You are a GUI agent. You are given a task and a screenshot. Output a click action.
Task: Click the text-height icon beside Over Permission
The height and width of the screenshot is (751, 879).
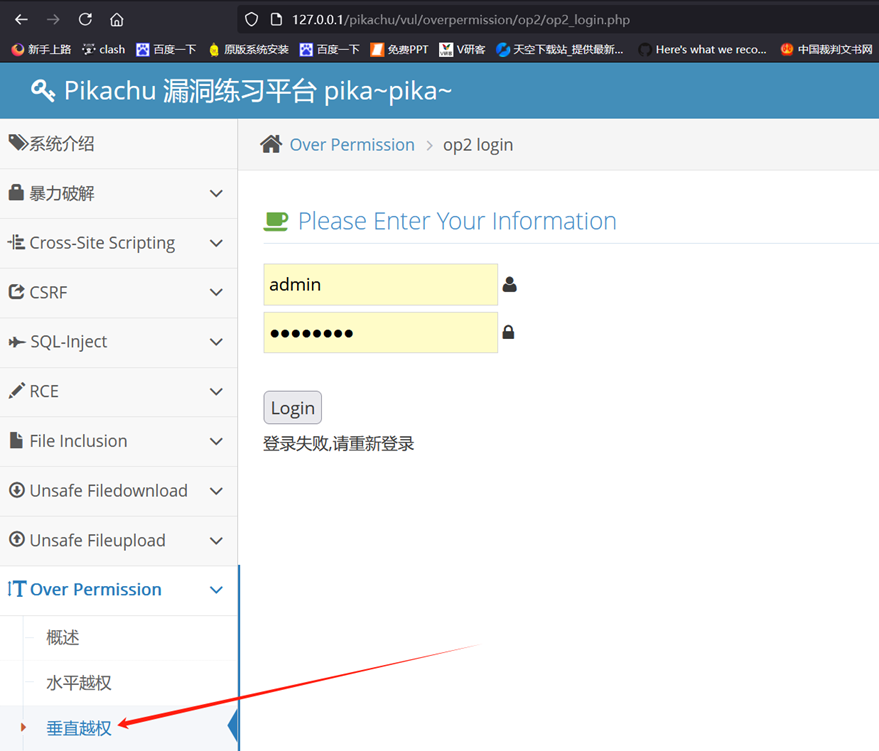tap(17, 588)
